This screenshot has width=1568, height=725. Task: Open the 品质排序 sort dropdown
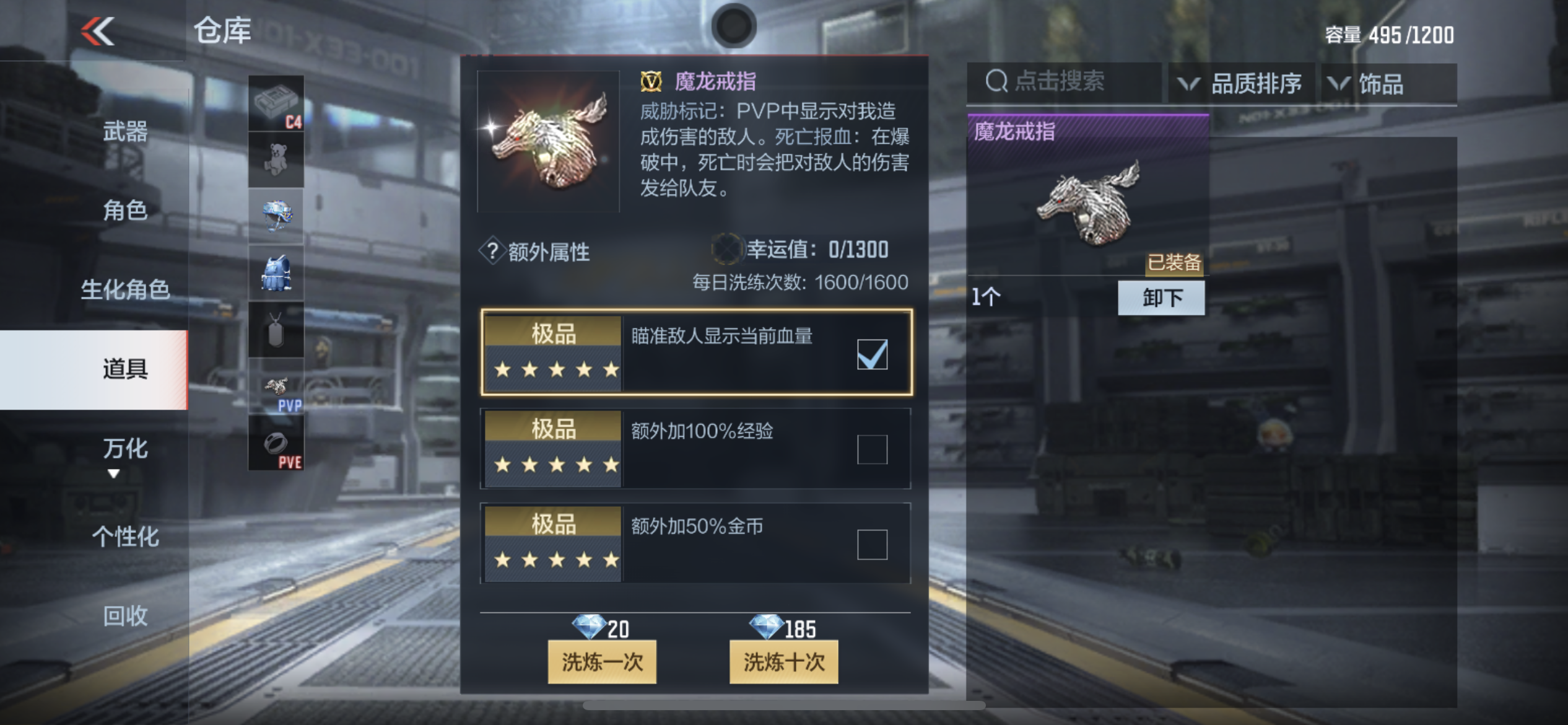point(1241,83)
